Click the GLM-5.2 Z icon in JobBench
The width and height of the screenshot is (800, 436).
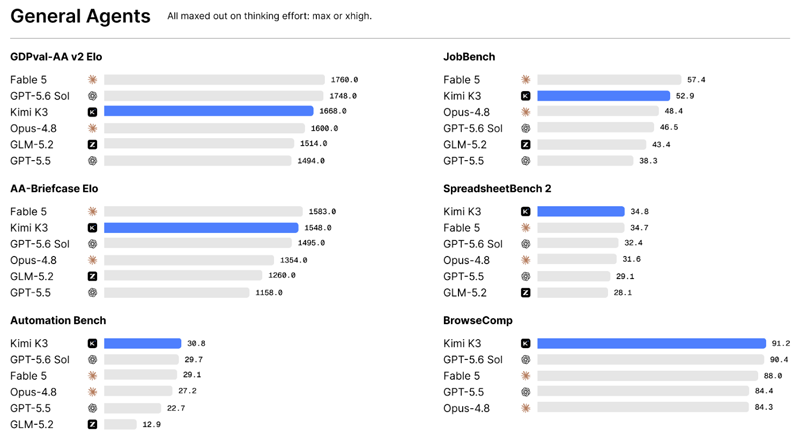526,144
